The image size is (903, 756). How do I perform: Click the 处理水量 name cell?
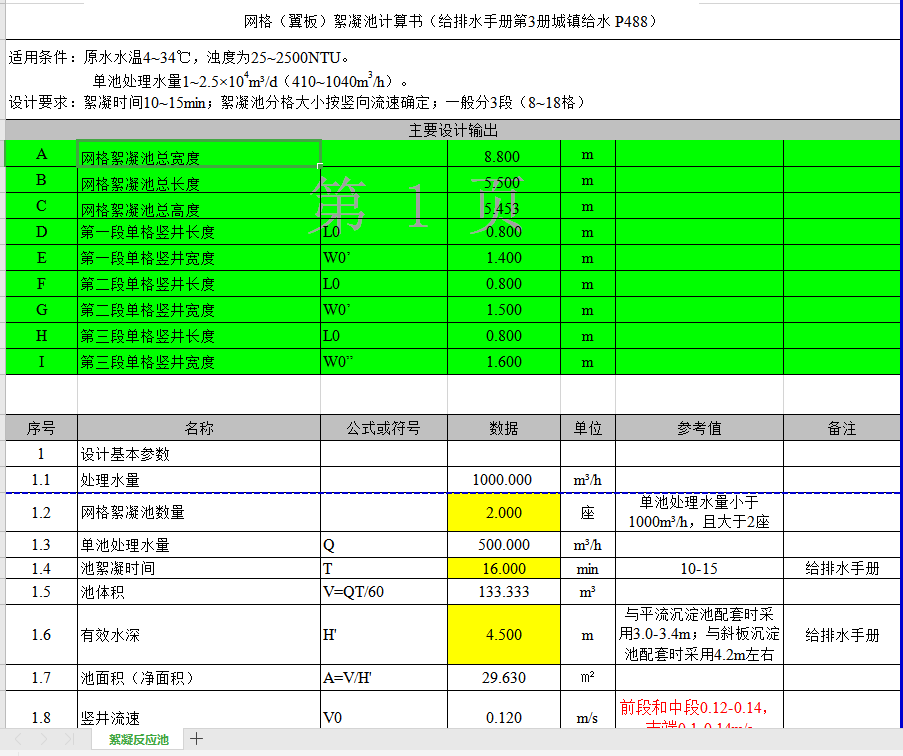point(199,480)
